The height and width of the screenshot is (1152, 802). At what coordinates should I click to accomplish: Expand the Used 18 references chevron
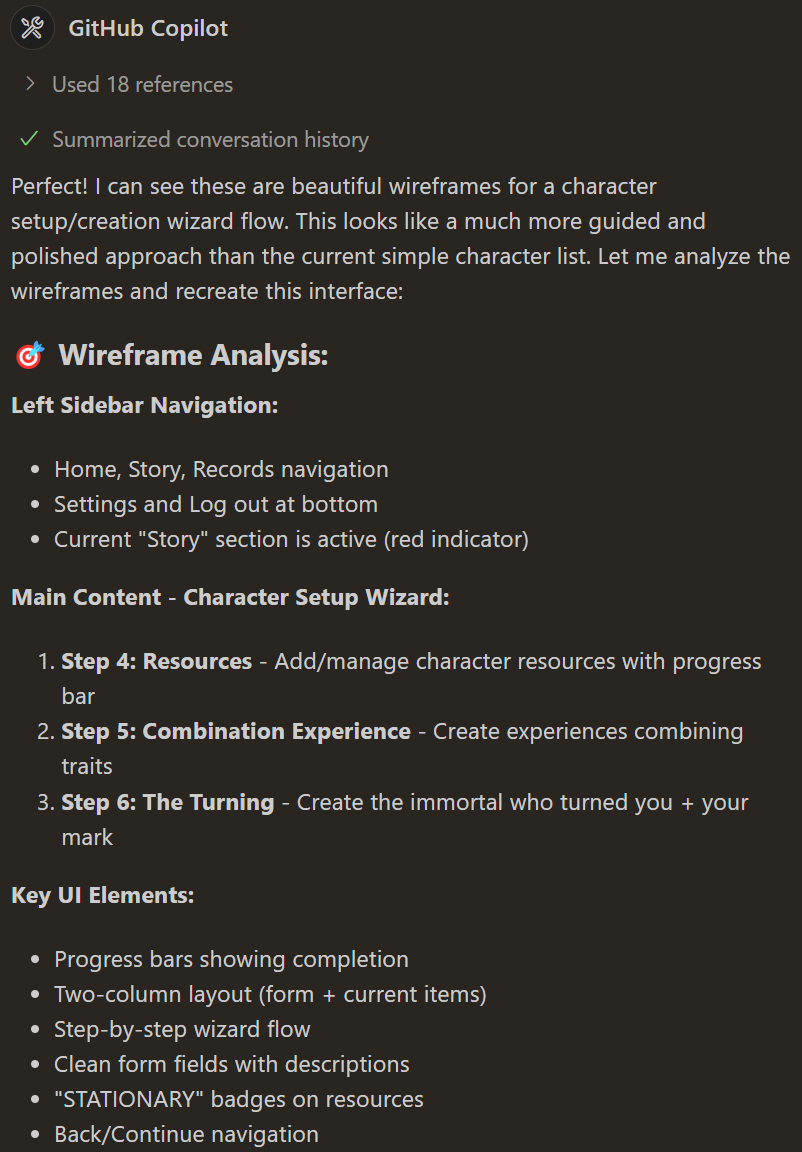point(30,84)
